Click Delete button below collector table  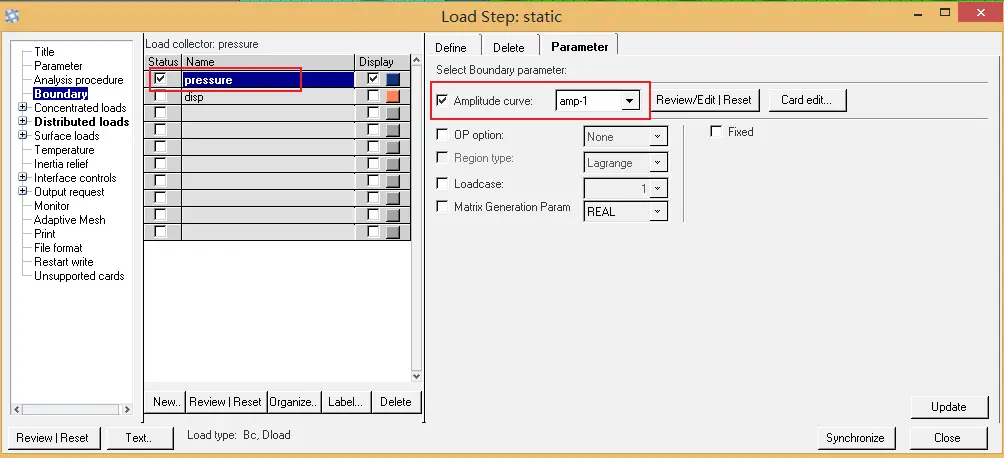pos(396,402)
